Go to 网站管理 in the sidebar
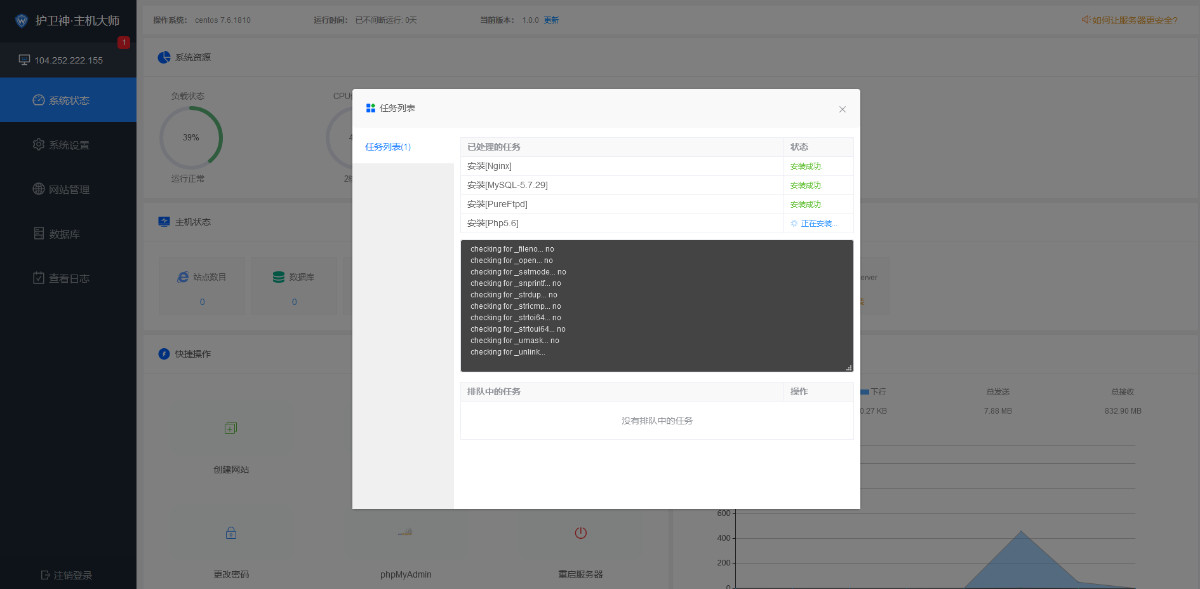1200x589 pixels. coord(68,189)
